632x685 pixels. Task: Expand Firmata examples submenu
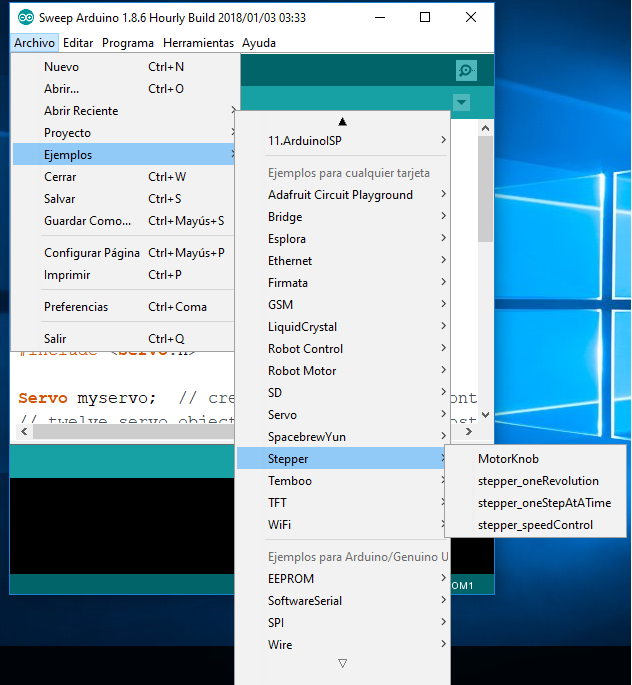(x=343, y=283)
